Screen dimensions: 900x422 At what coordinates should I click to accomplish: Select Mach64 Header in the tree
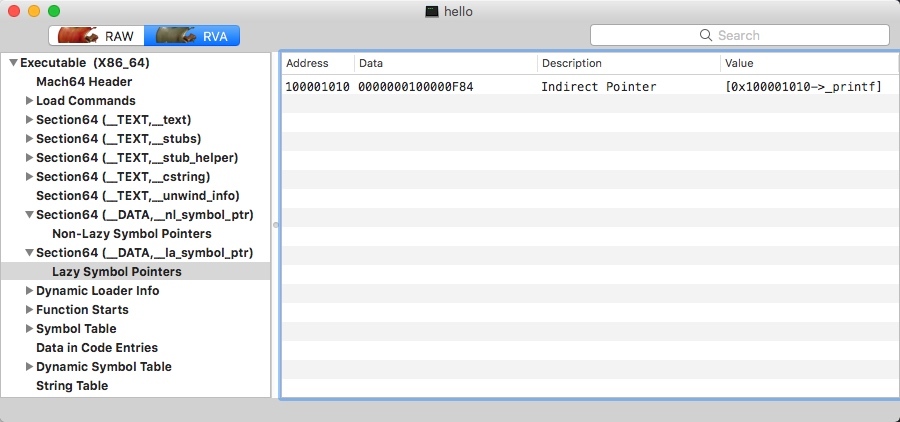[x=84, y=82]
